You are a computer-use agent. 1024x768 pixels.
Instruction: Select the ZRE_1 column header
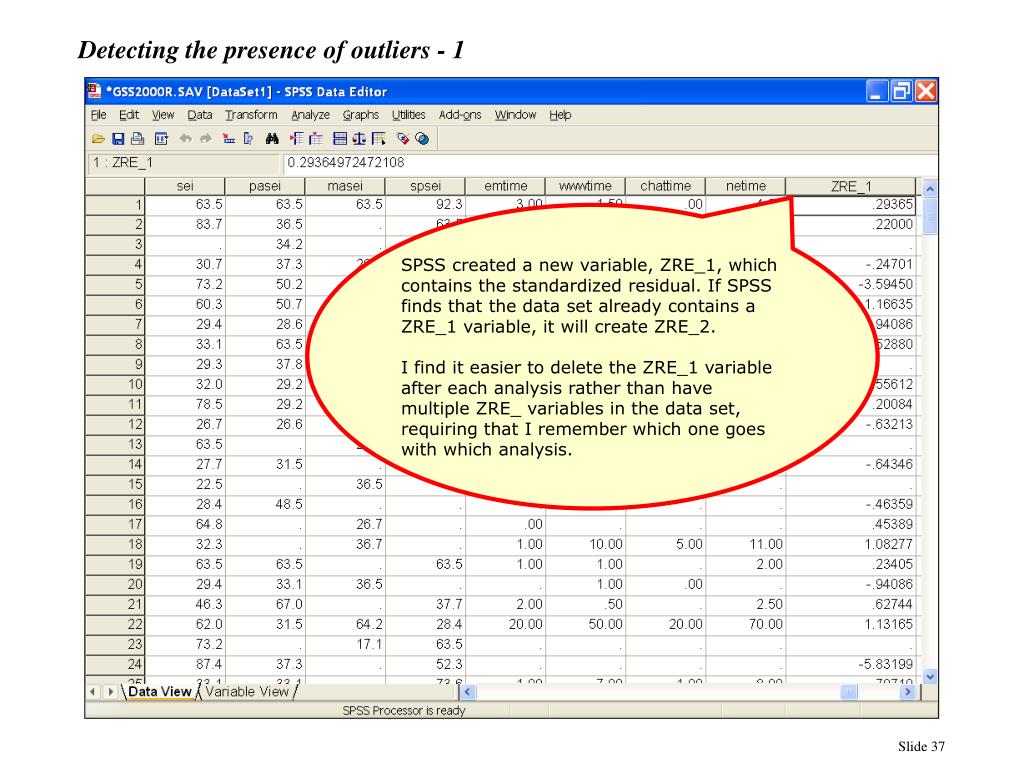pyautogui.click(x=851, y=186)
